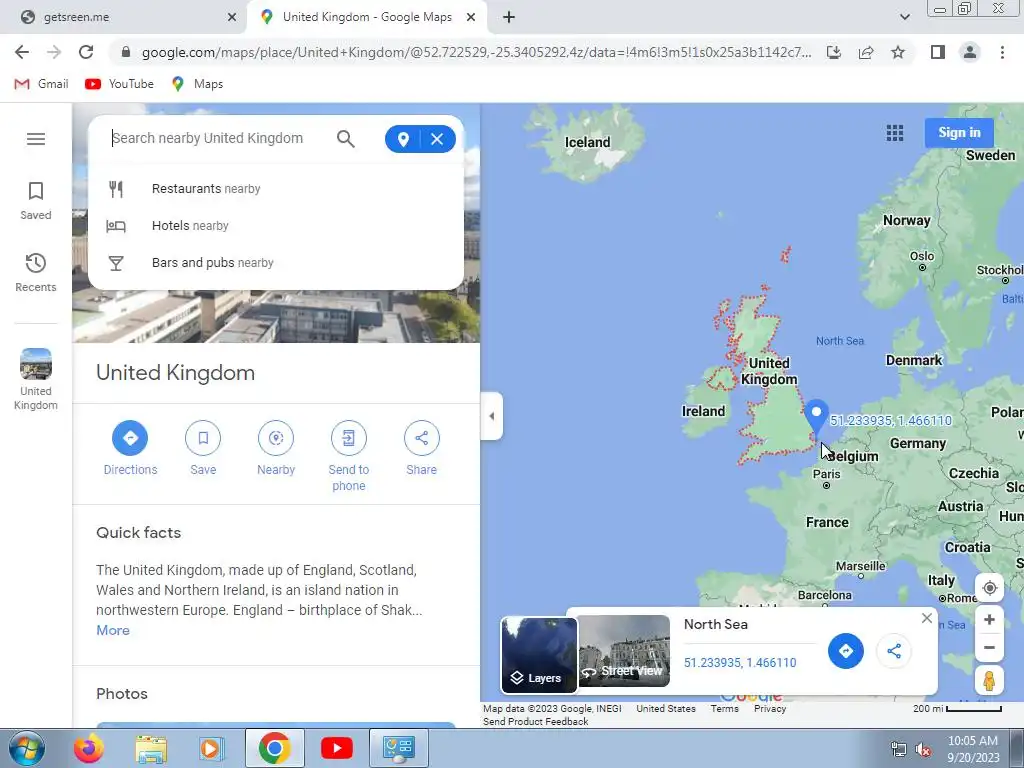Close the North Sea info card
Viewport: 1024px width, 768px height.
coord(927,618)
